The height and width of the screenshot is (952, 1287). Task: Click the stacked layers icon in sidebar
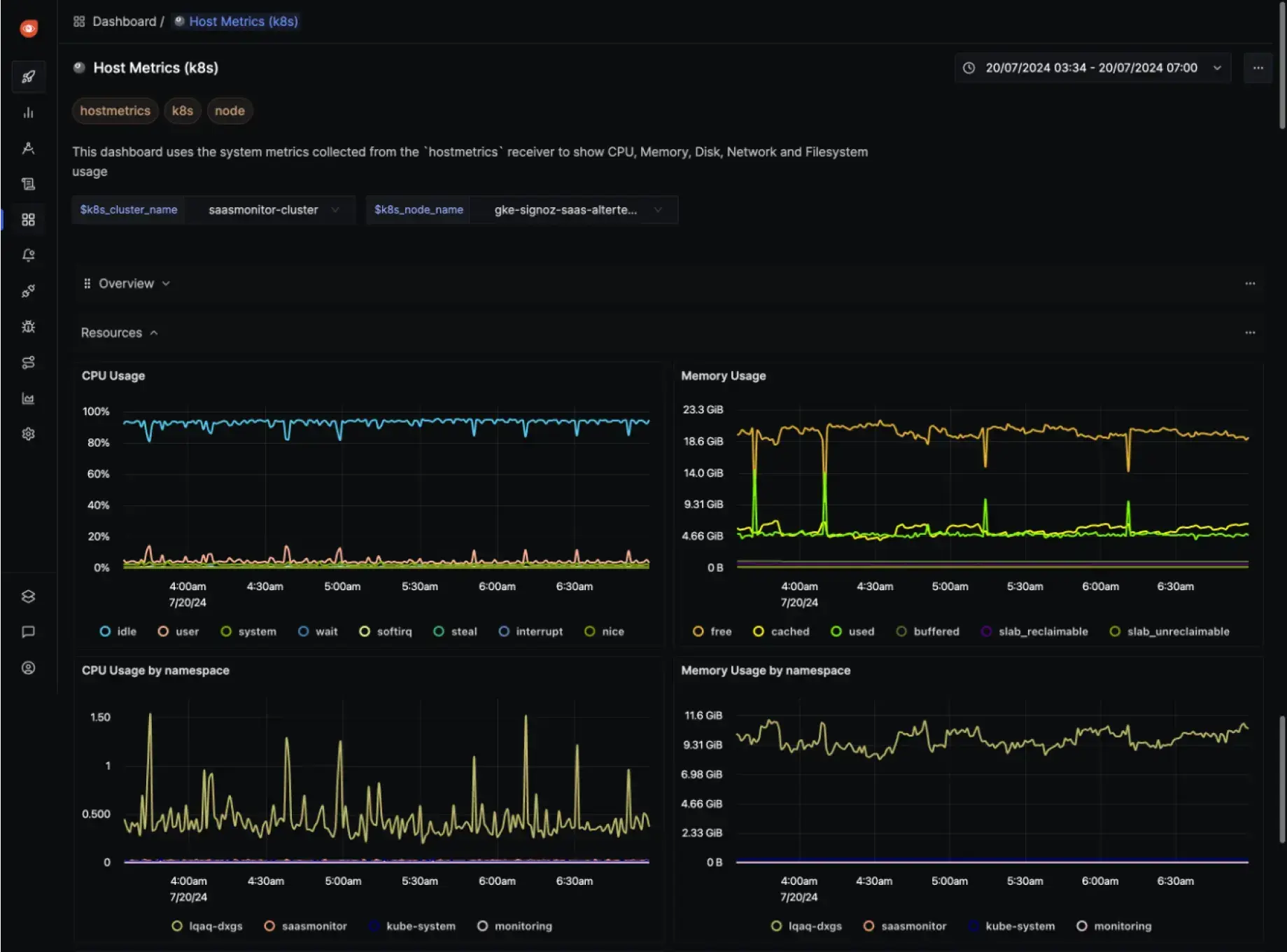(x=29, y=596)
